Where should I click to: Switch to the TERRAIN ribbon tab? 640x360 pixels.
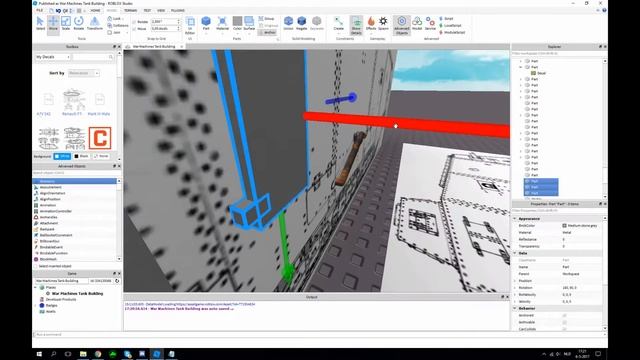coord(130,10)
